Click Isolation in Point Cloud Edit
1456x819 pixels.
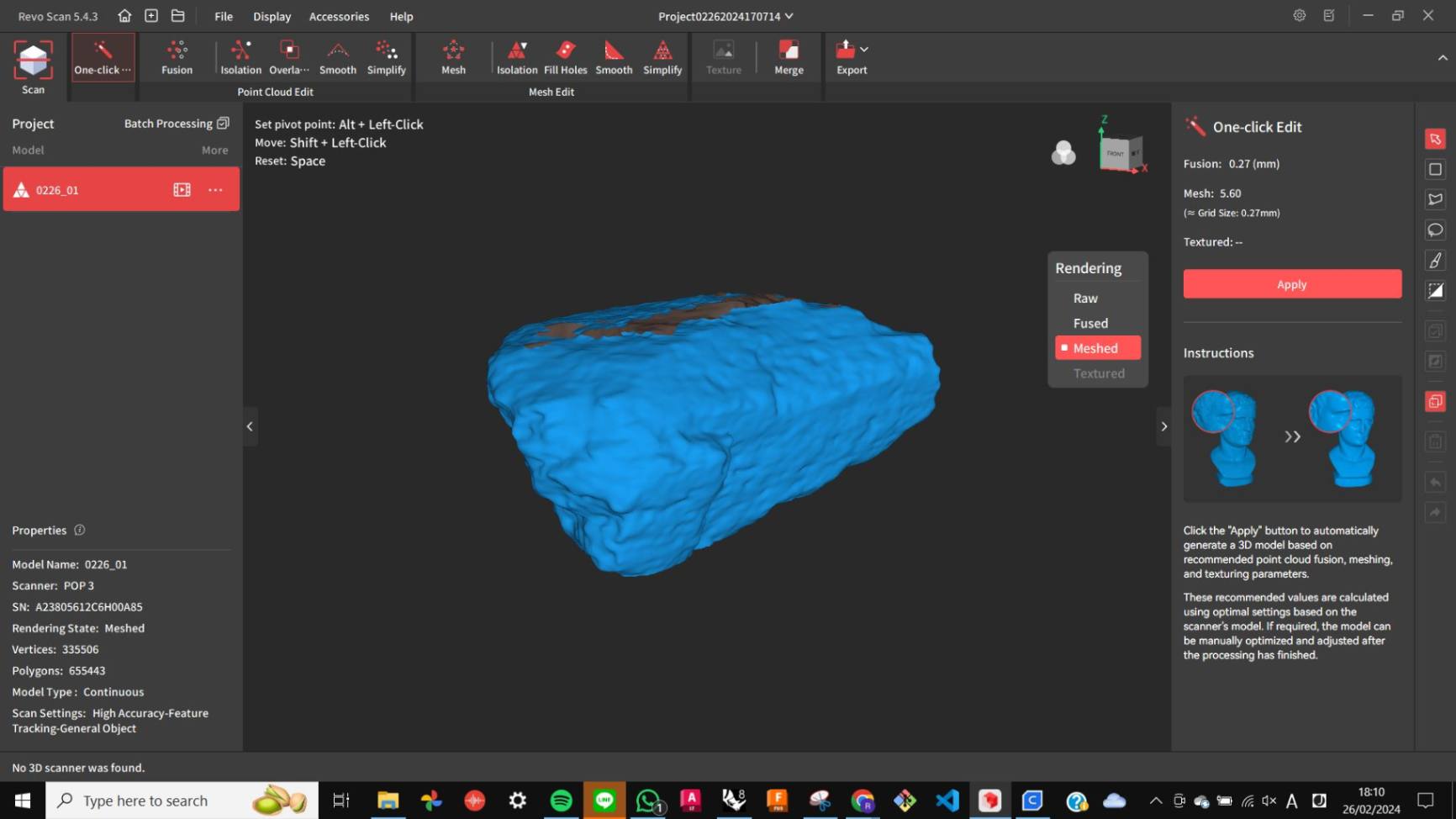click(240, 57)
